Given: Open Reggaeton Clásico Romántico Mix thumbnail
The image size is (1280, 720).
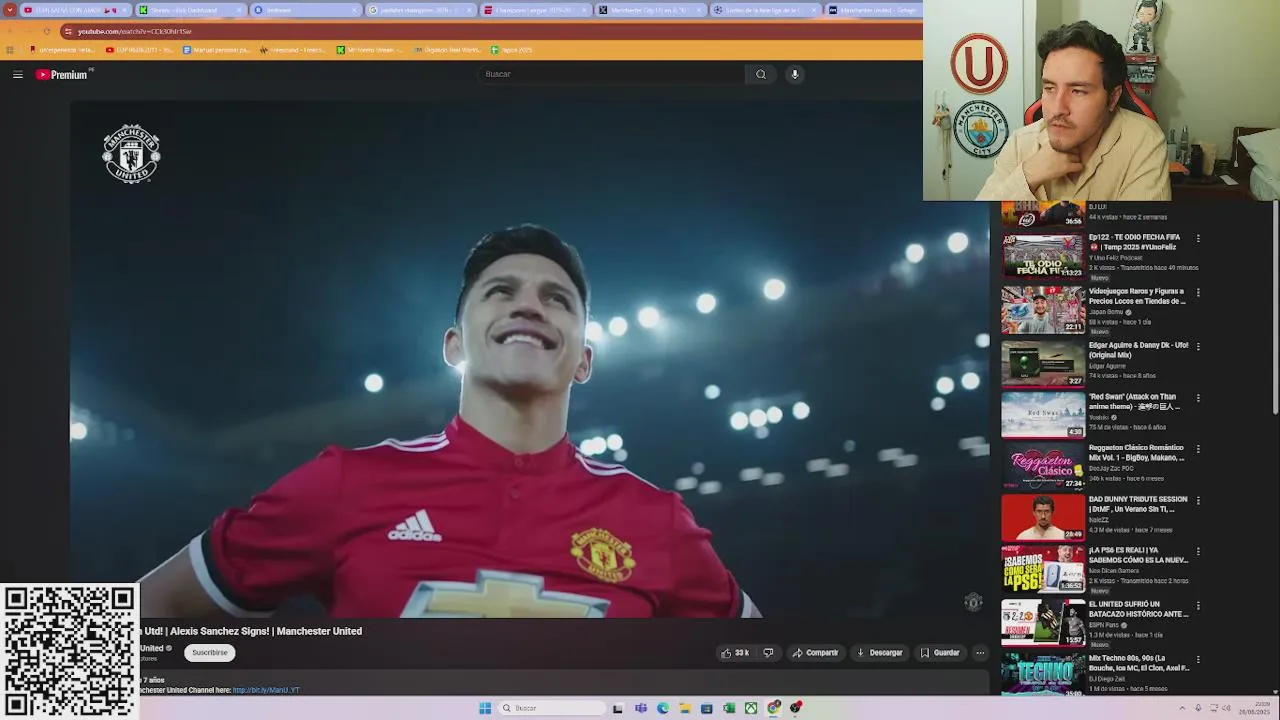Looking at the screenshot, I should 1043,466.
